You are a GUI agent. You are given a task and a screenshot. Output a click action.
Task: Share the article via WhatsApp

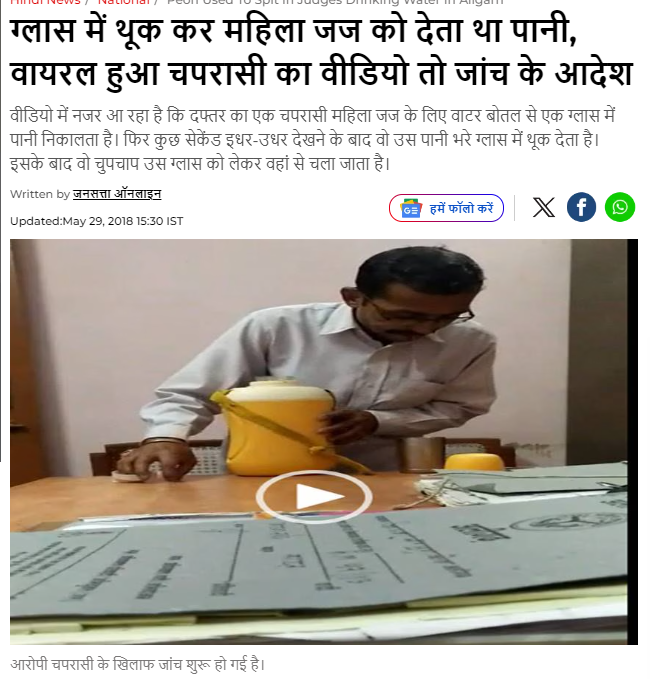620,207
